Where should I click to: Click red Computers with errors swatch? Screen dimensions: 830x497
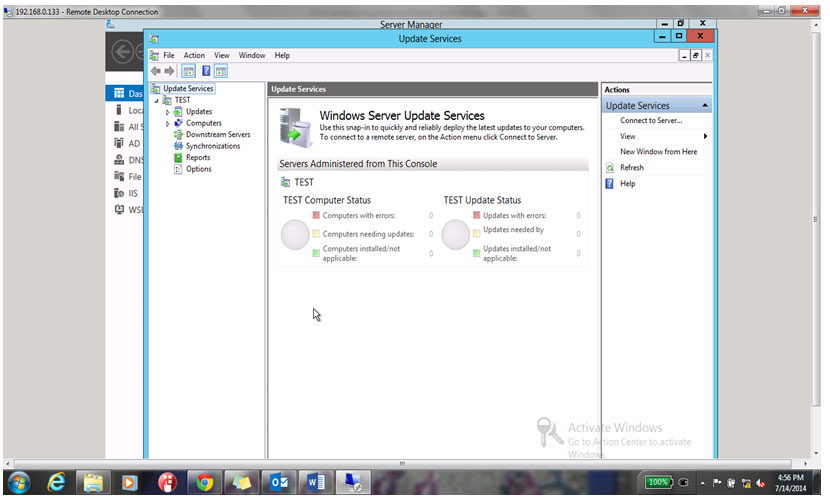(x=316, y=215)
